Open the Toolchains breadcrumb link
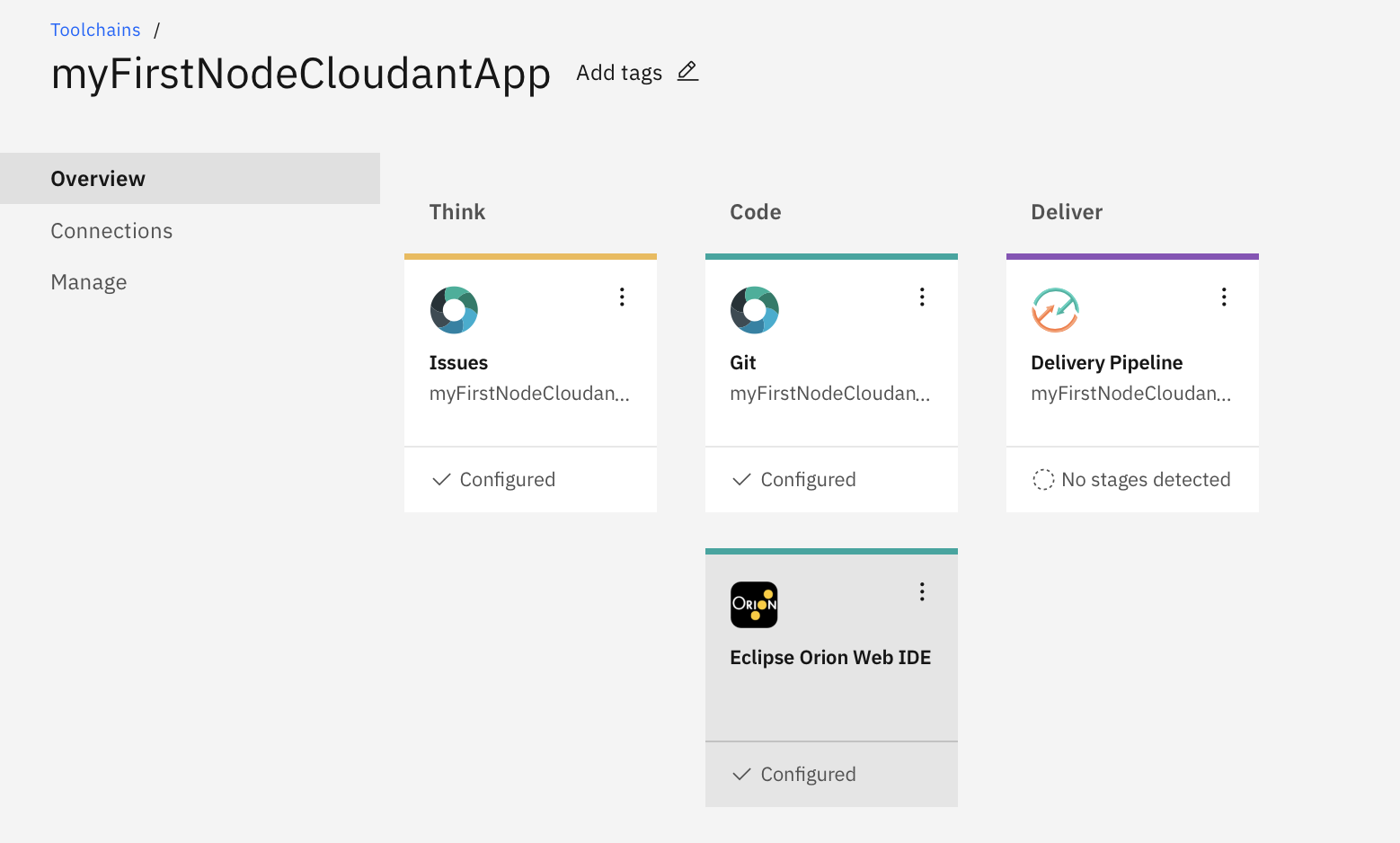This screenshot has height=843, width=1400. coord(95,30)
